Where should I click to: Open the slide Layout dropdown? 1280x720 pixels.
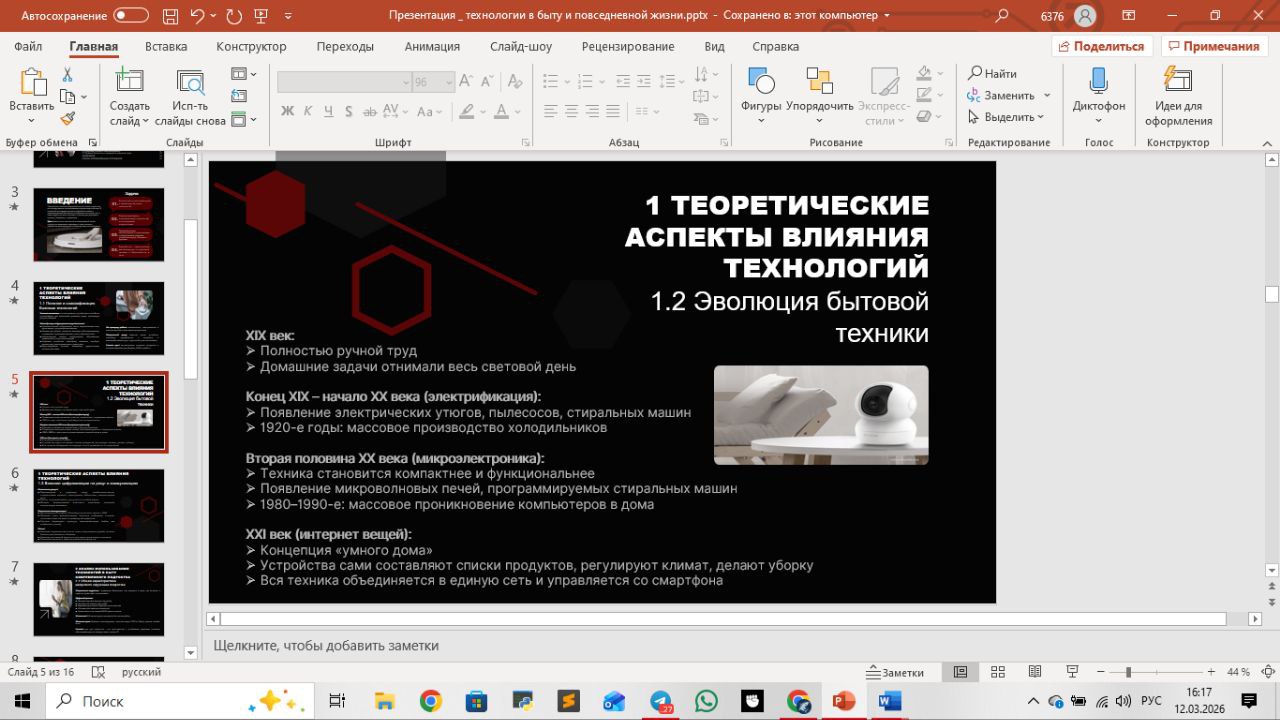click(x=244, y=74)
